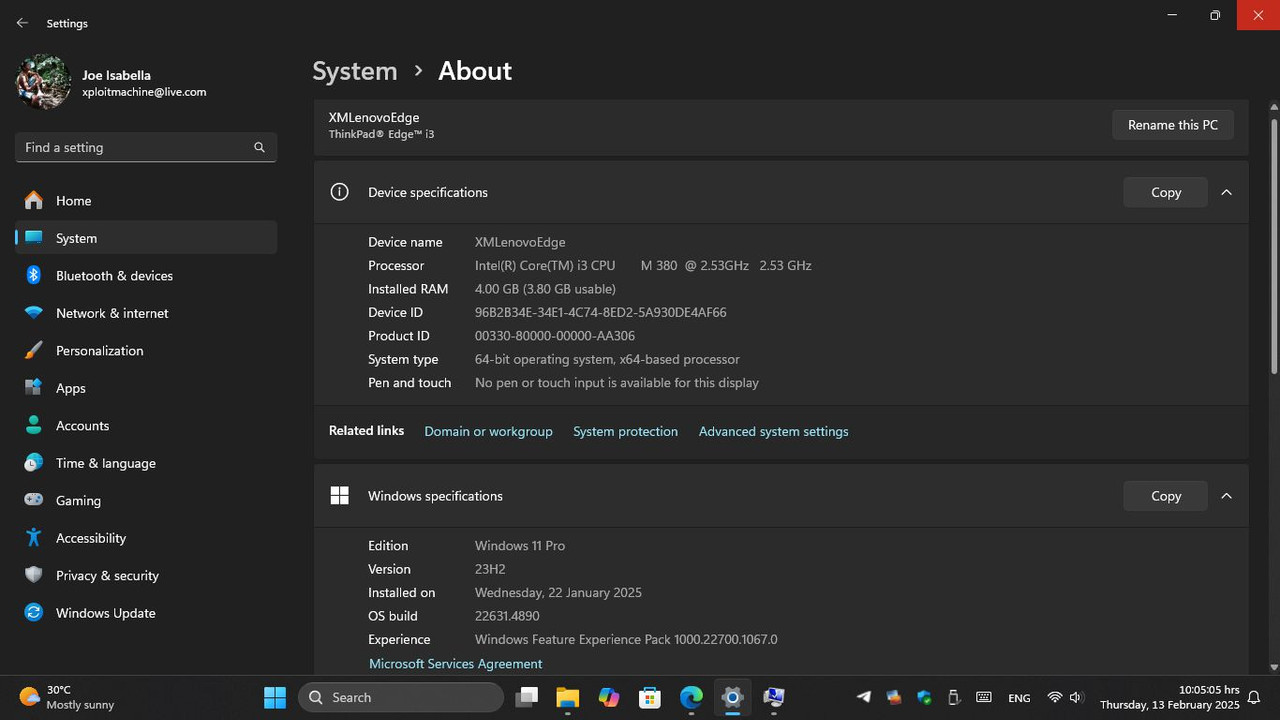Collapse the Device specifications section

tap(1226, 192)
